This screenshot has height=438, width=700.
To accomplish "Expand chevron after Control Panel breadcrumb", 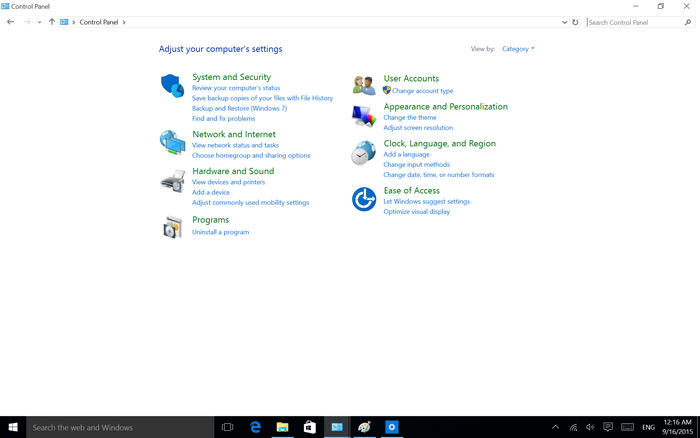I will 124,22.
